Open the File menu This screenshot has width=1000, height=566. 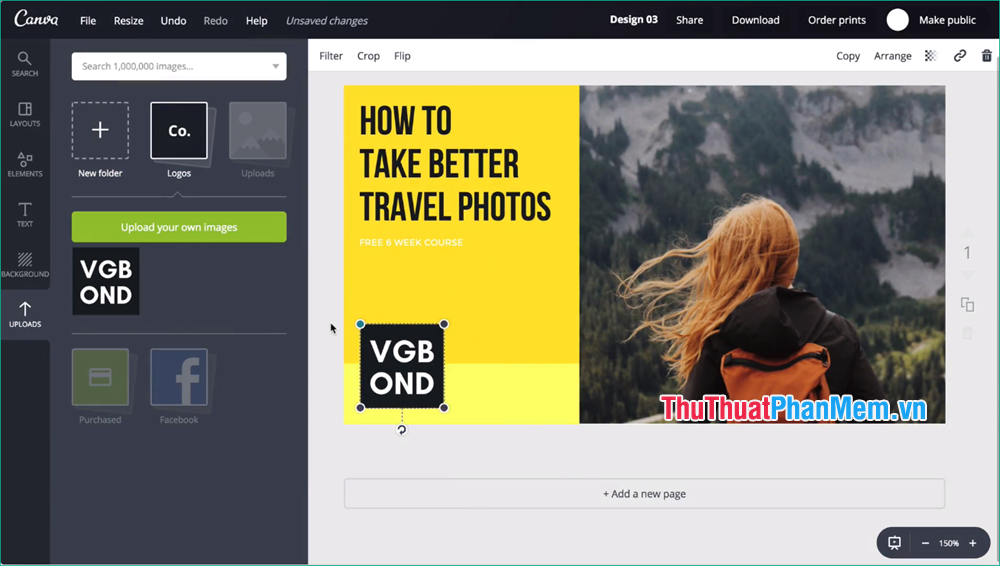[x=88, y=20]
